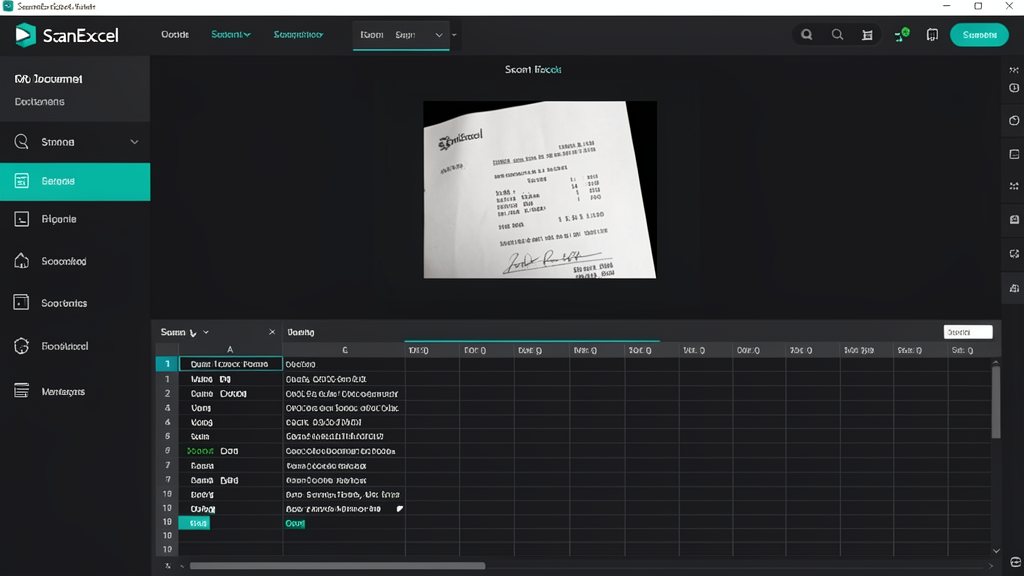Expand the chevron on the Stnooe sidebar row

click(x=134, y=142)
